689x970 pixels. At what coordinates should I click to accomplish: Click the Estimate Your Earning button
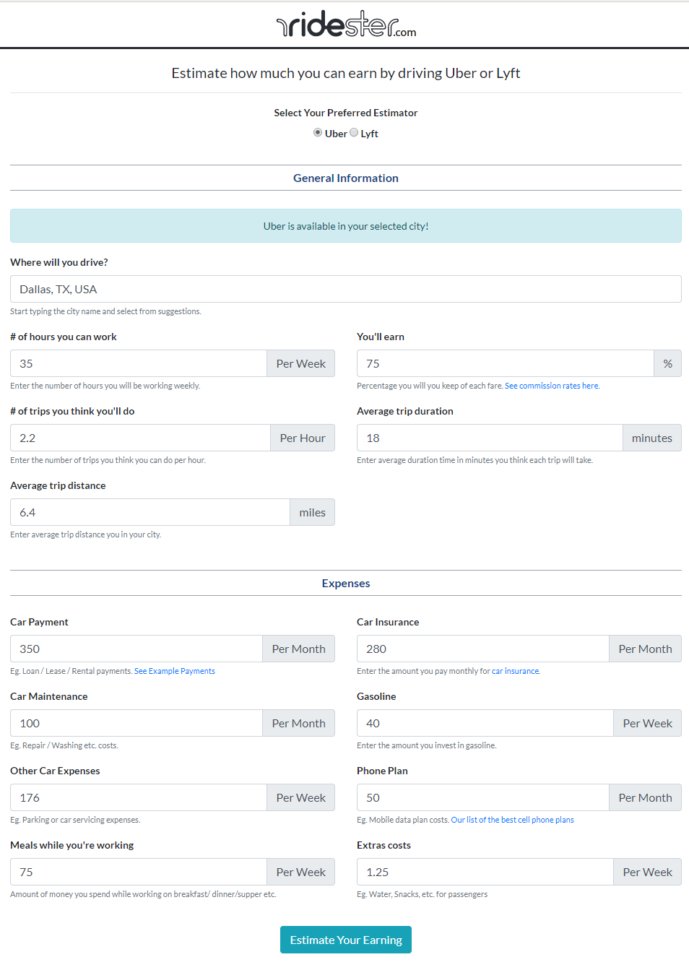pos(344,939)
